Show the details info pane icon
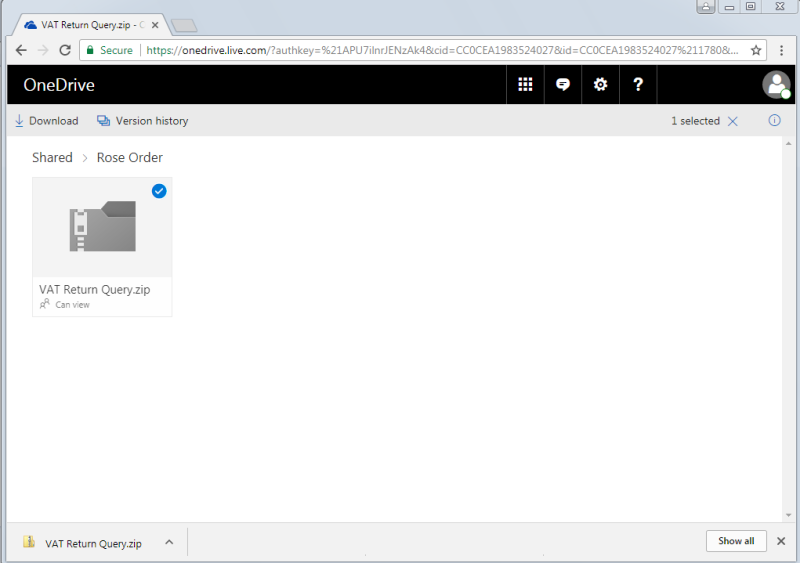 click(x=774, y=121)
